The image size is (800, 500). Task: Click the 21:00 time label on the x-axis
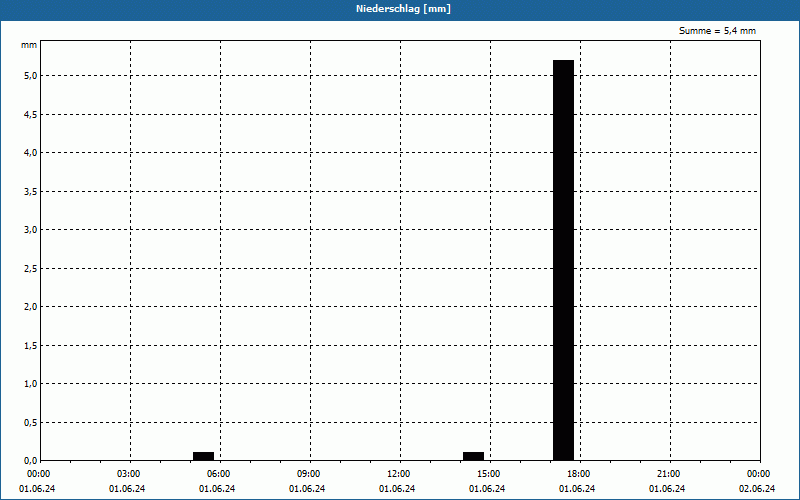point(668,474)
